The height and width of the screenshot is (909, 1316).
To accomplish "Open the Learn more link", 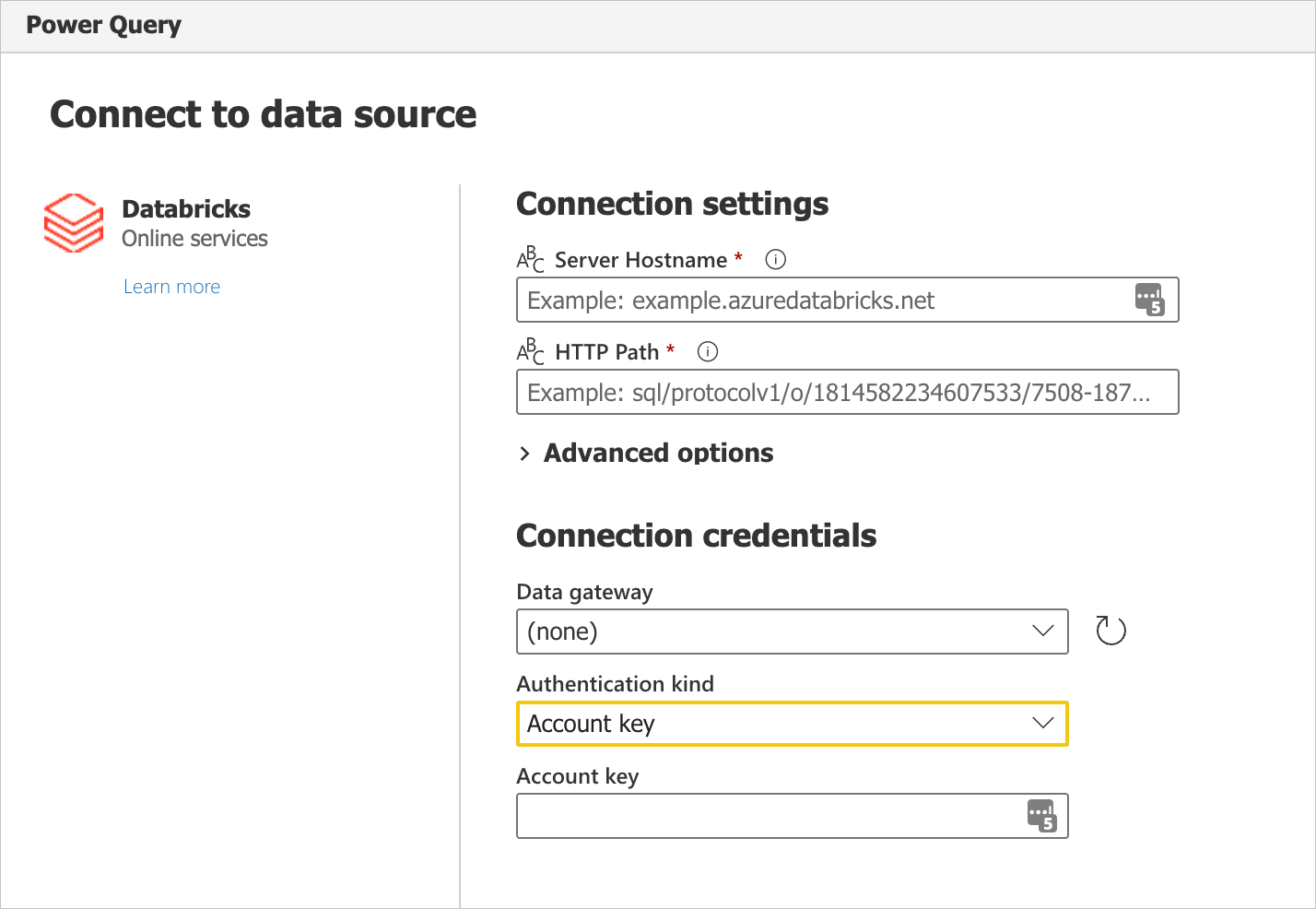I will (x=171, y=286).
